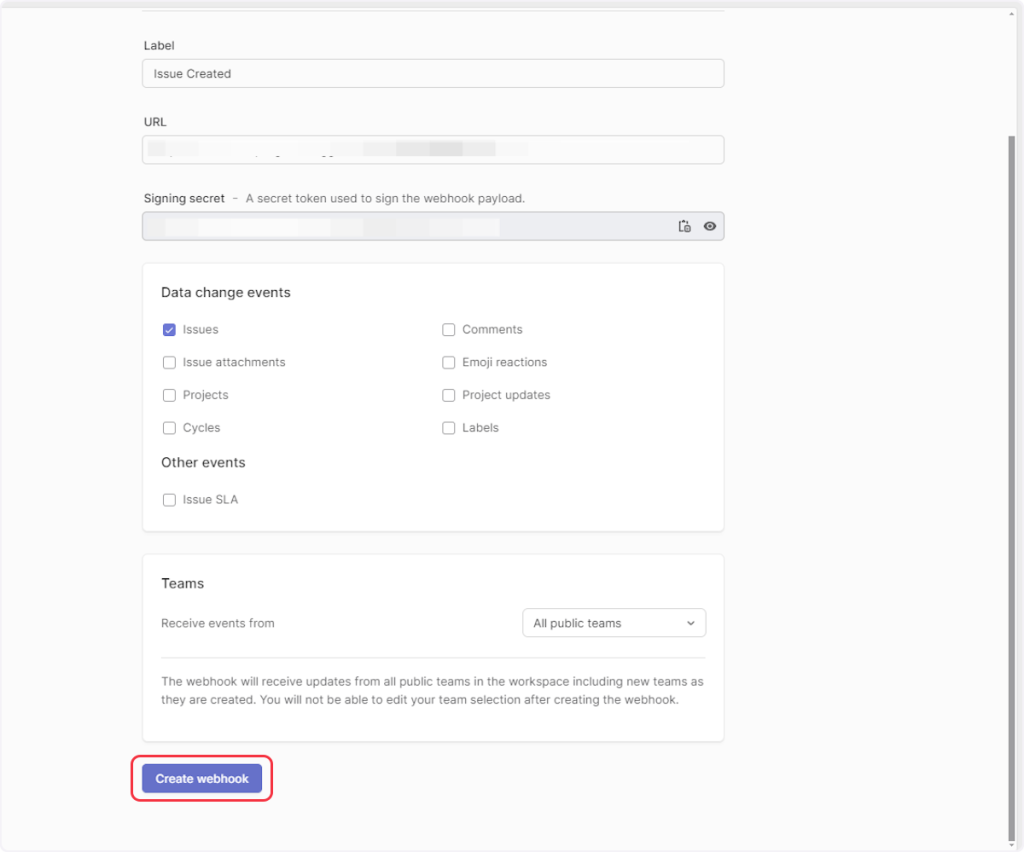Check the Projects event box

169,395
